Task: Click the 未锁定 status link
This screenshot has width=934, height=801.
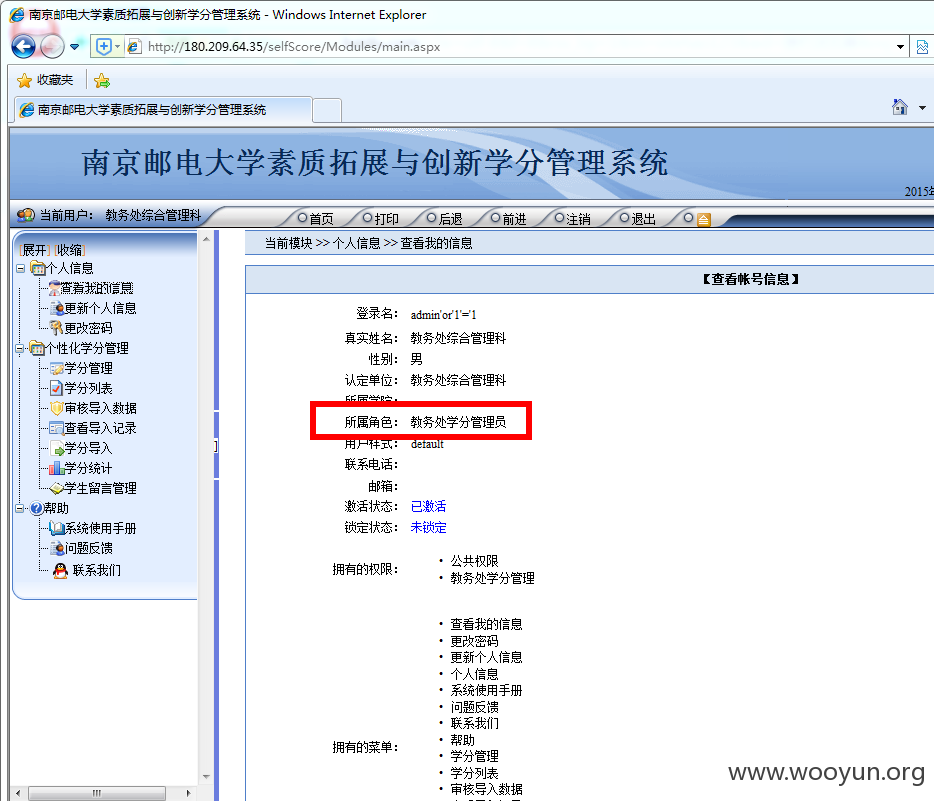Action: tap(428, 527)
